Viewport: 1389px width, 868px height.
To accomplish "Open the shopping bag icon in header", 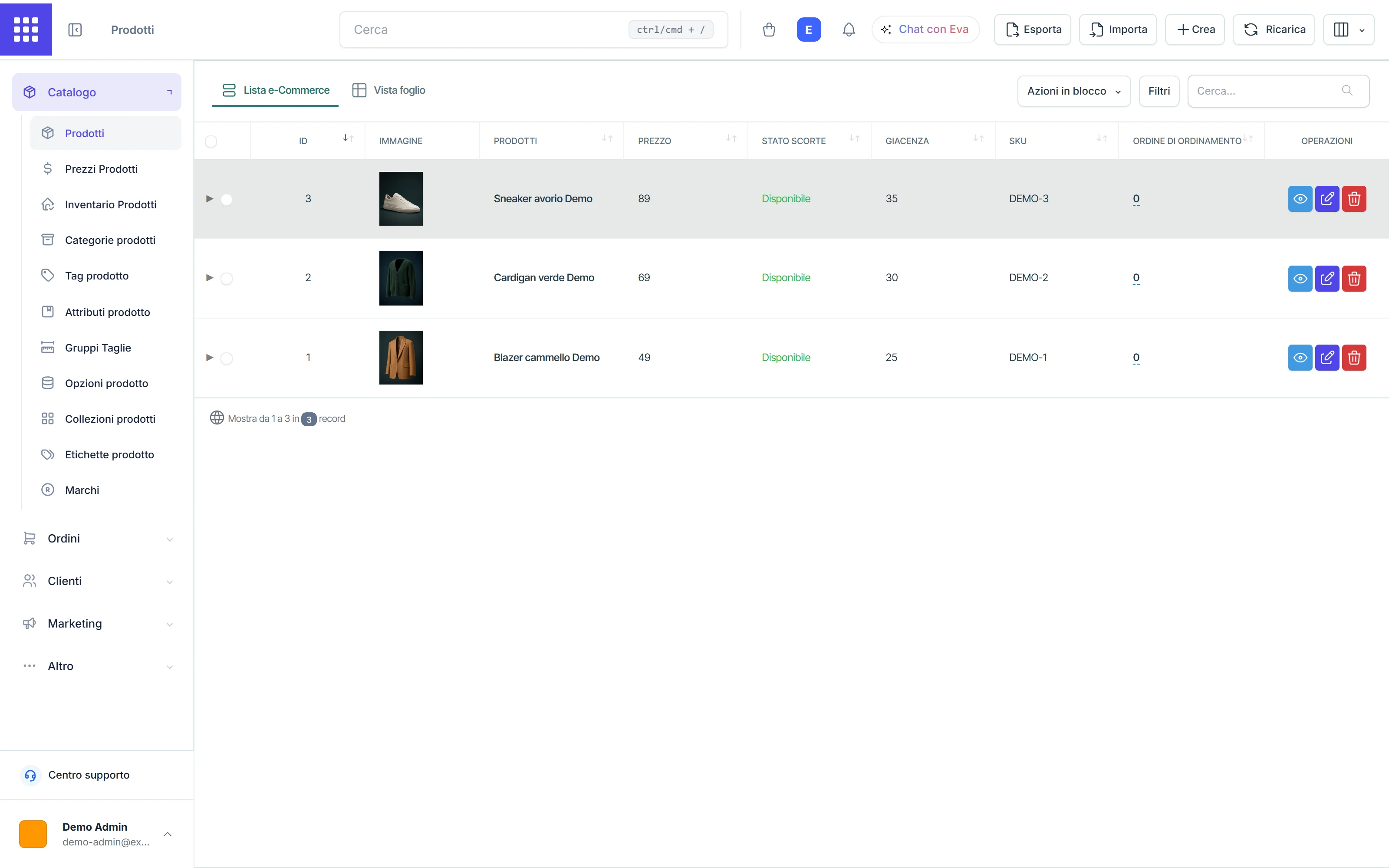I will coord(769,29).
